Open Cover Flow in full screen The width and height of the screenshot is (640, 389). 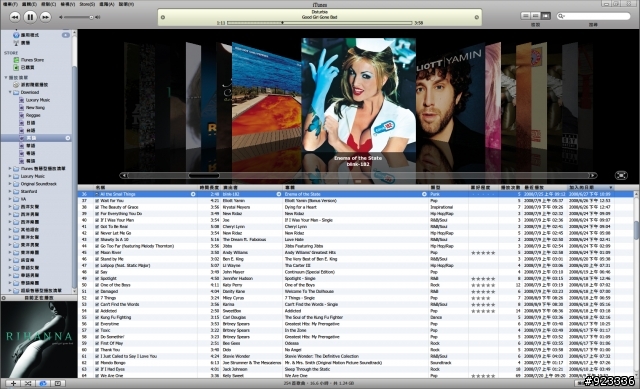(621, 175)
